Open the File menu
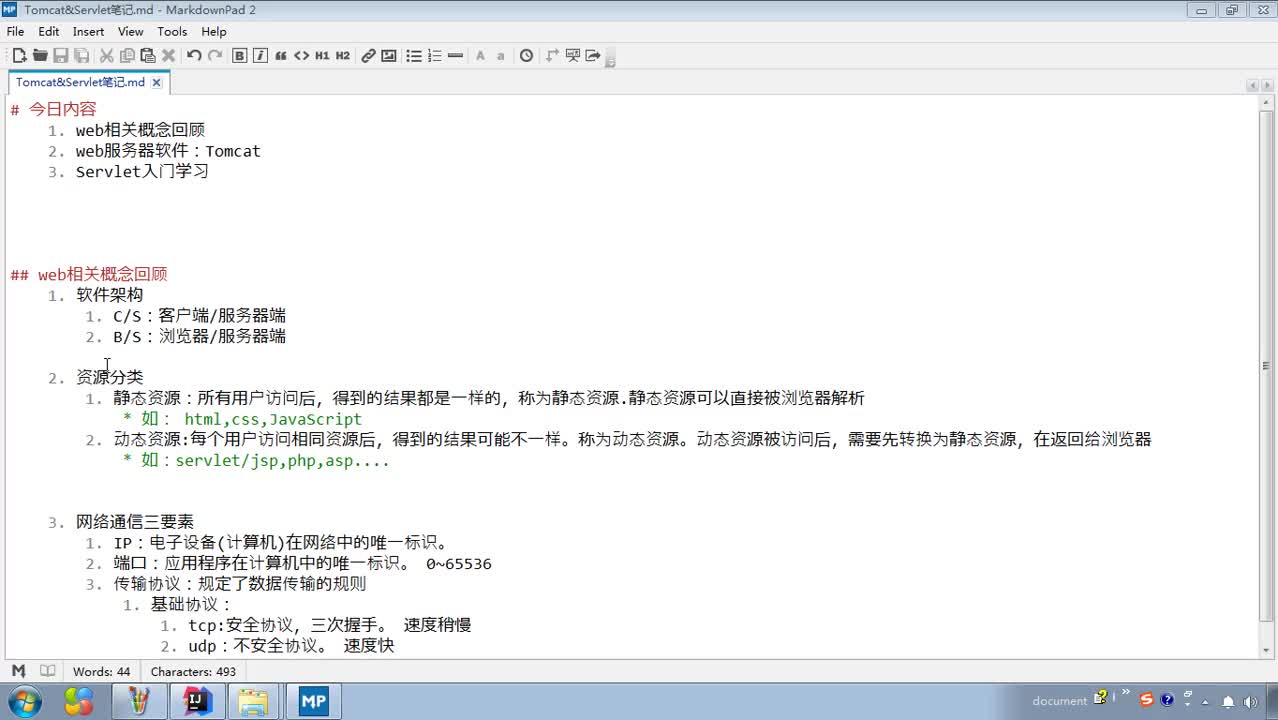 pyautogui.click(x=15, y=31)
